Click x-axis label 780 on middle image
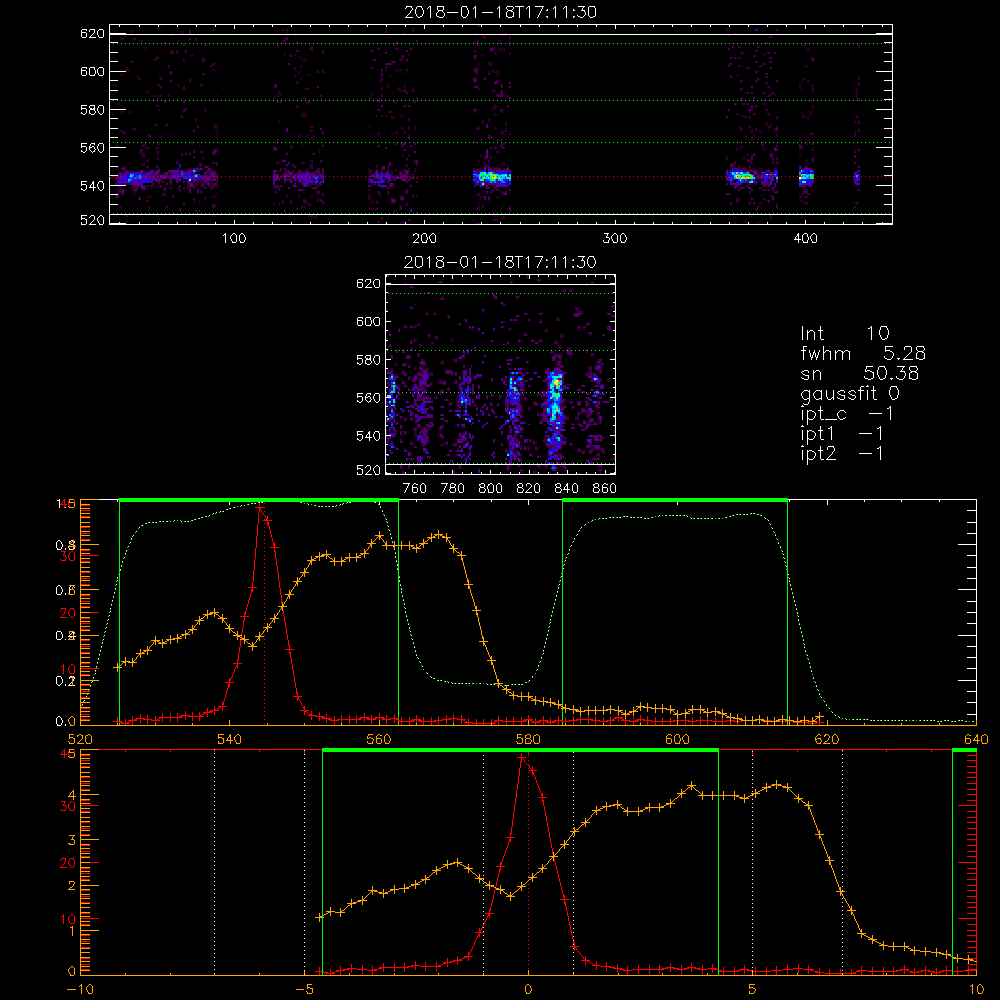1000x1000 pixels. point(453,489)
